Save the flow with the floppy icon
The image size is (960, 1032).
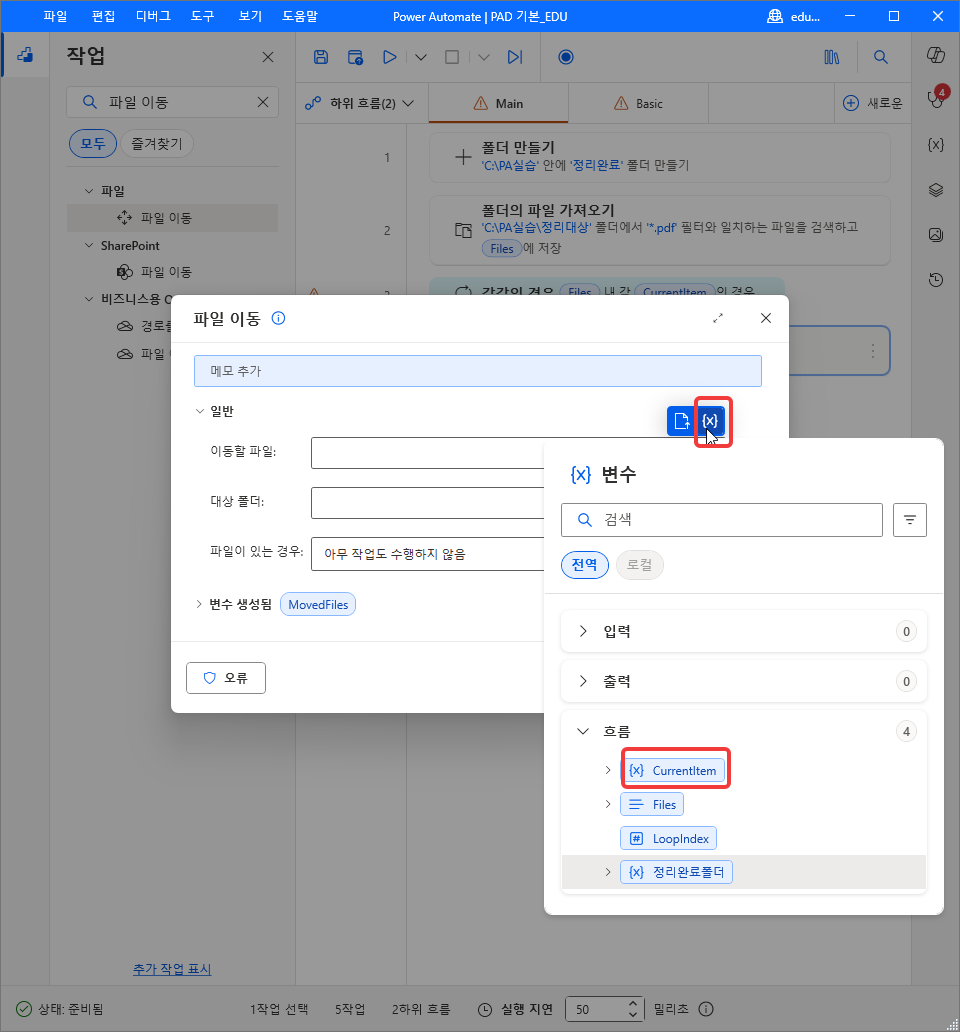320,57
